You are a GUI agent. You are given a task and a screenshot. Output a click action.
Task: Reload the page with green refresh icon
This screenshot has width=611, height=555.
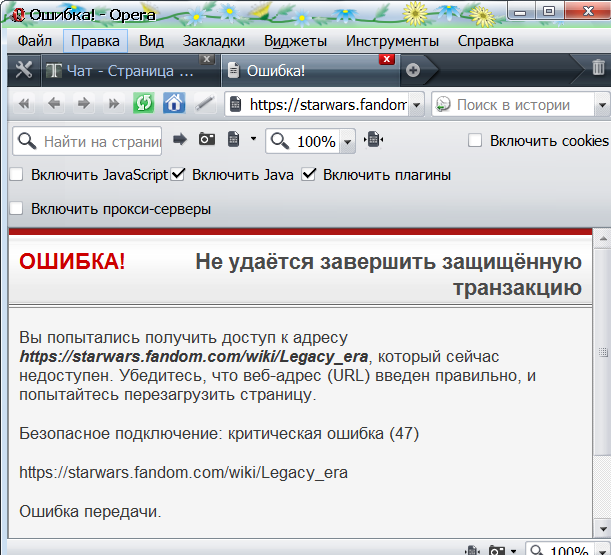[x=143, y=103]
